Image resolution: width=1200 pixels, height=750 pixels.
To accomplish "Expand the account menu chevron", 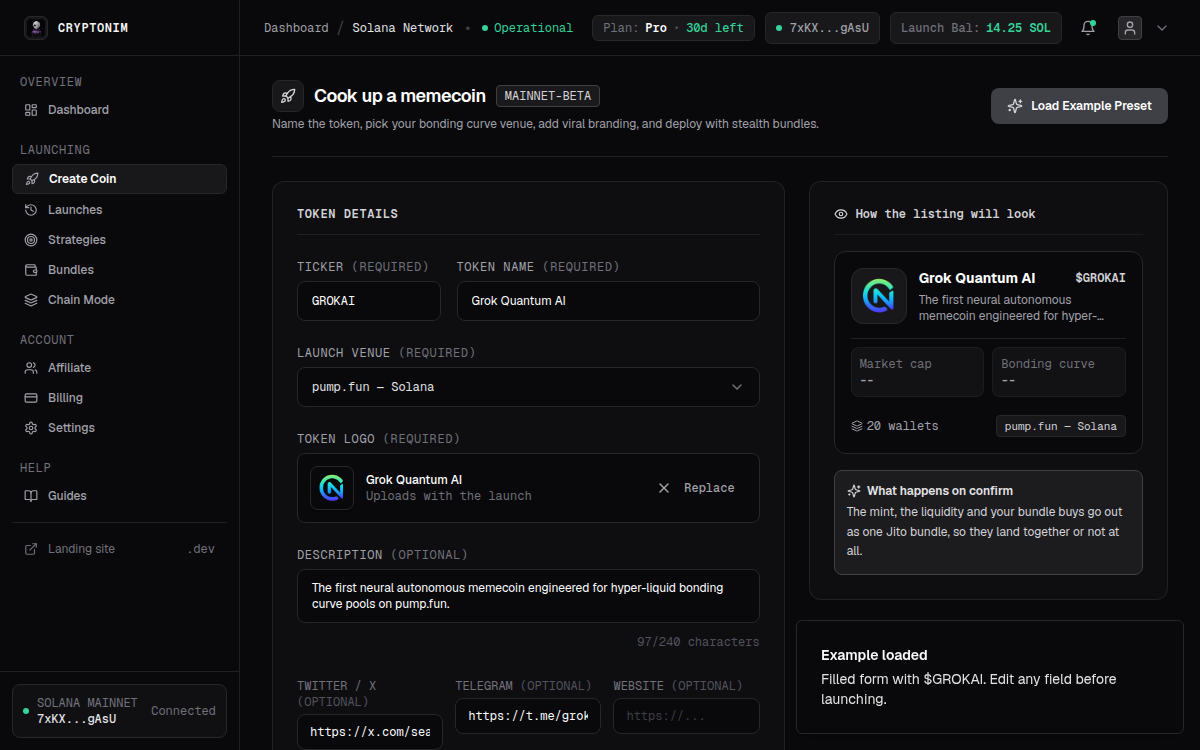I will pos(1161,28).
